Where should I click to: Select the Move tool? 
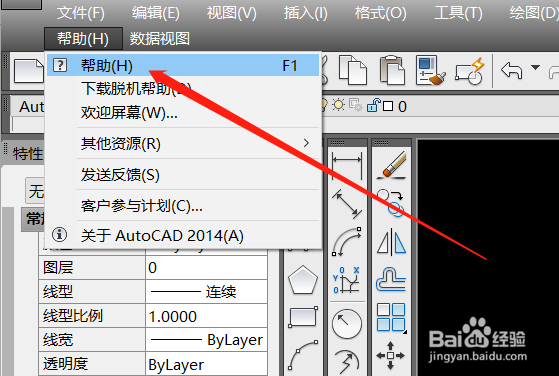point(390,355)
